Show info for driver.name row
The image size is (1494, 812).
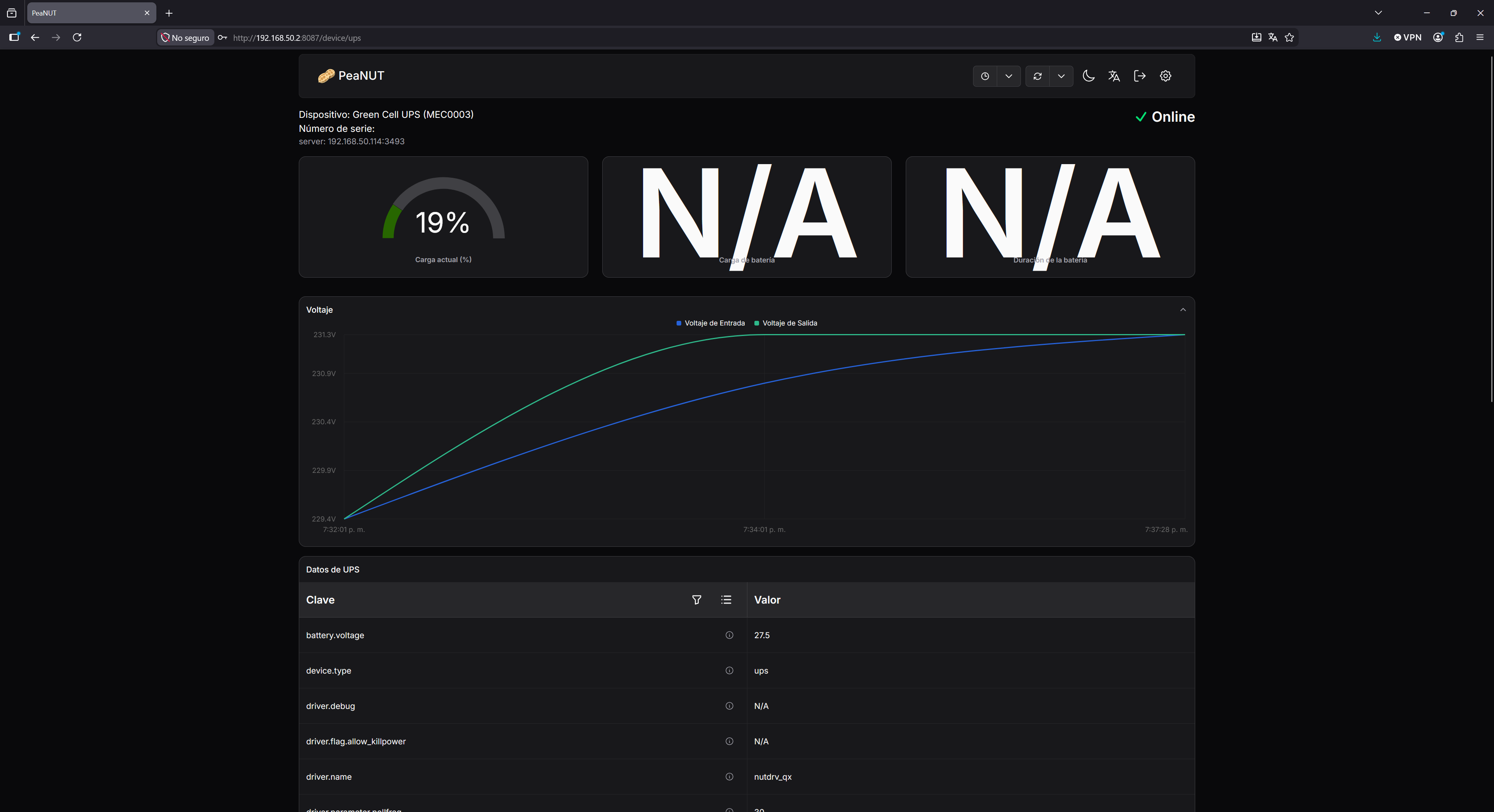(729, 777)
